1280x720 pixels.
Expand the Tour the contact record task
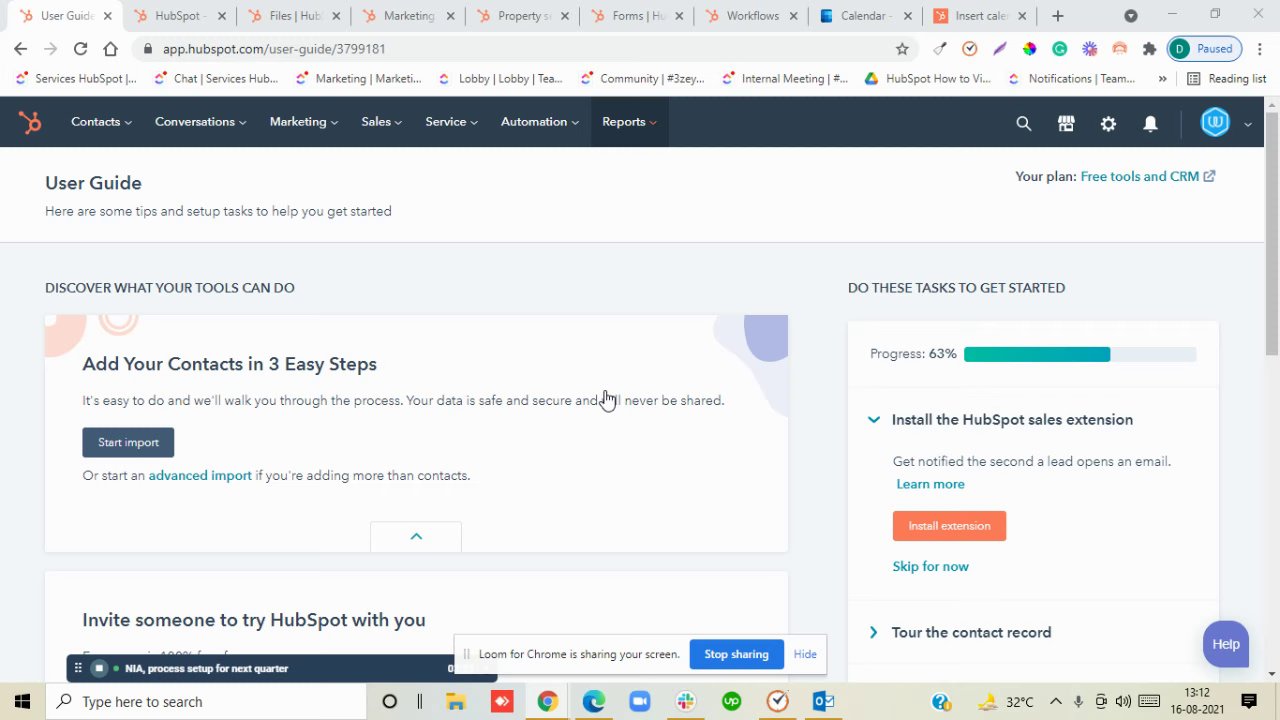tap(874, 633)
